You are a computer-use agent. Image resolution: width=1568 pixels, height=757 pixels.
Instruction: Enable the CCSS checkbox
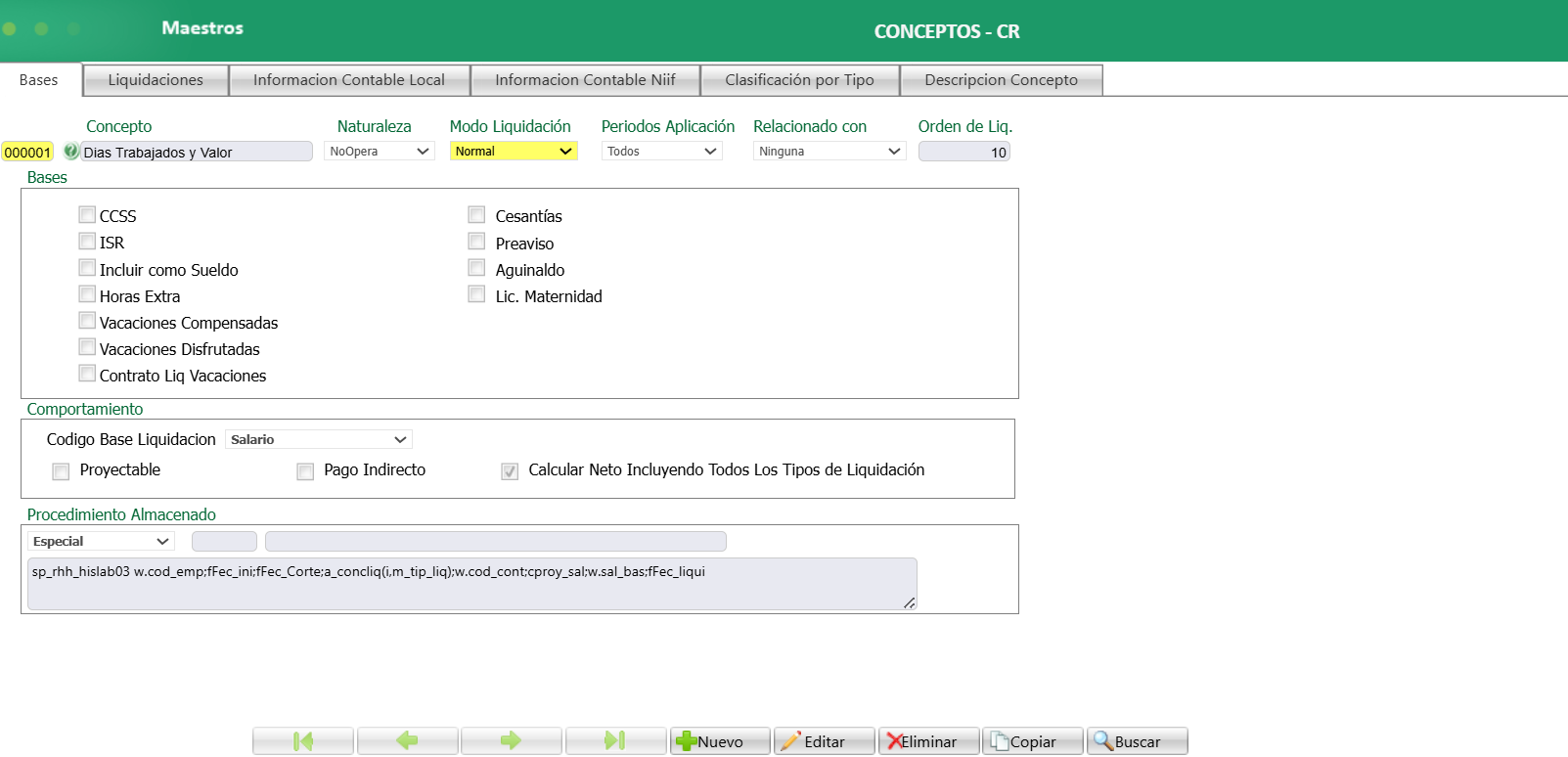[87, 215]
